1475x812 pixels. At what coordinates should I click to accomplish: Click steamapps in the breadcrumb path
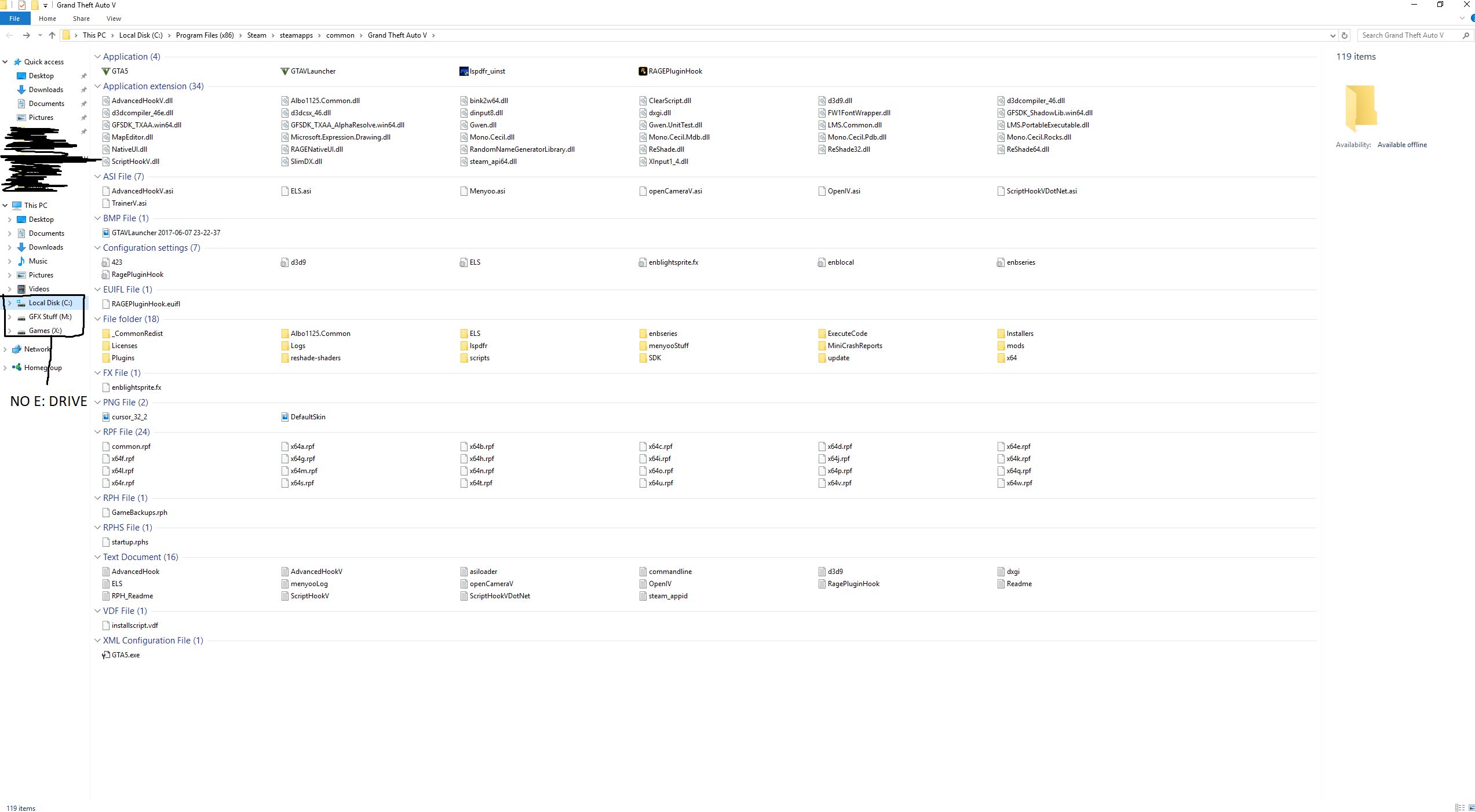(x=295, y=35)
